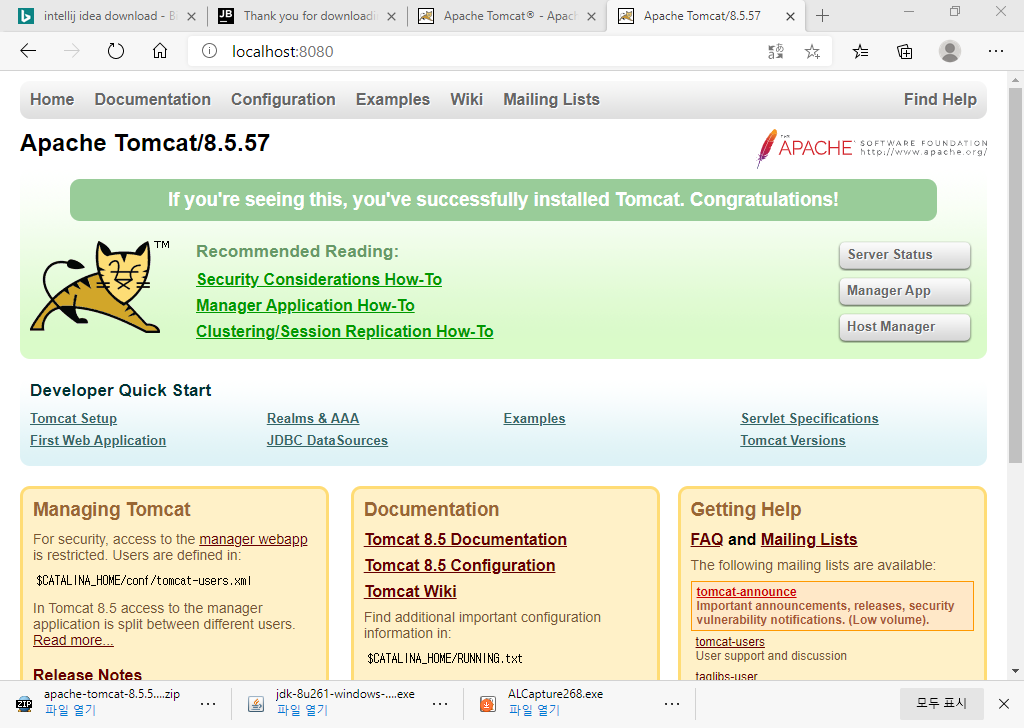
Task: Open Home in Tomcat navigation bar
Action: click(x=52, y=99)
